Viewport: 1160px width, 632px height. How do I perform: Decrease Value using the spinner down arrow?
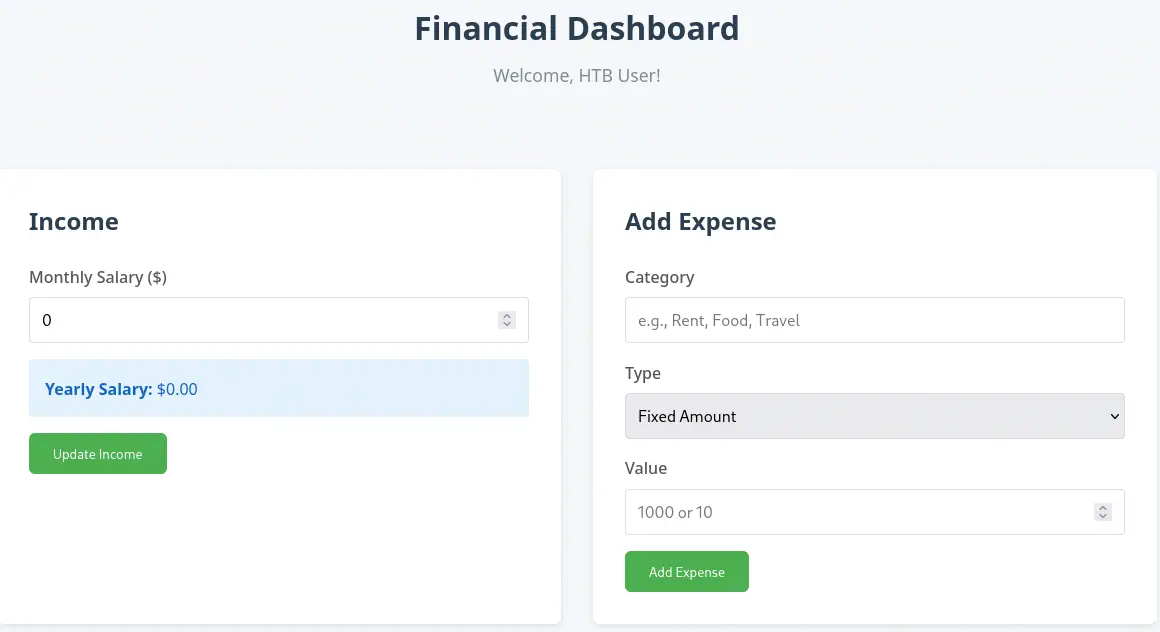click(x=1103, y=516)
